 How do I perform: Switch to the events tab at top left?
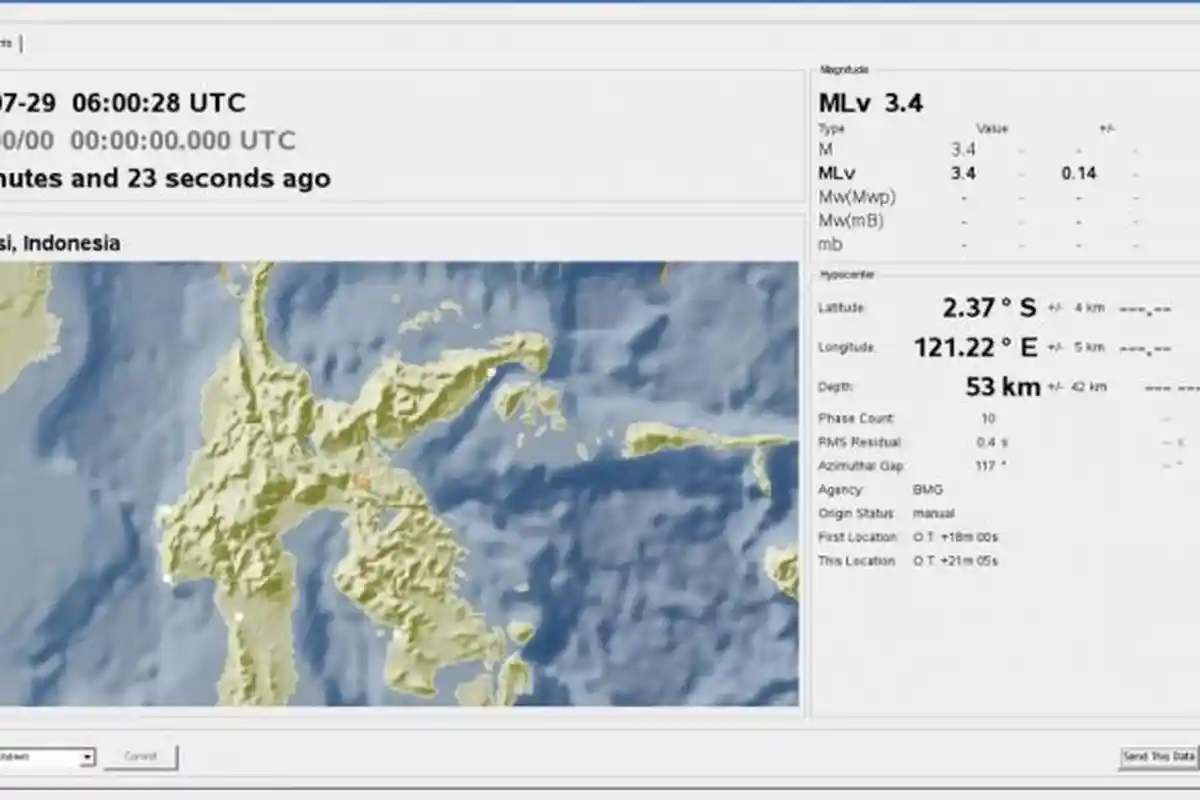[x=8, y=42]
